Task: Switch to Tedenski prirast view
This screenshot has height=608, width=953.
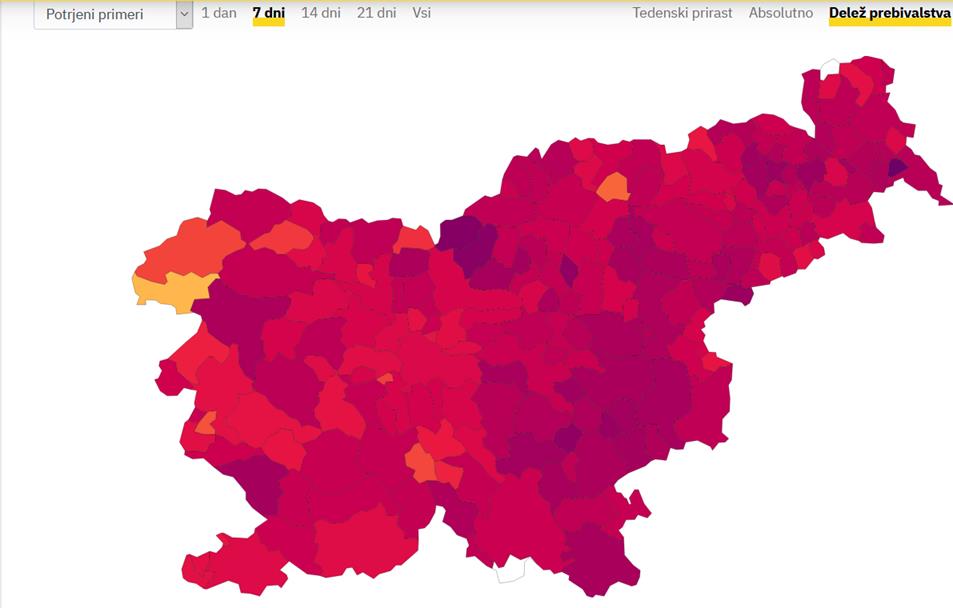Action: [682, 13]
